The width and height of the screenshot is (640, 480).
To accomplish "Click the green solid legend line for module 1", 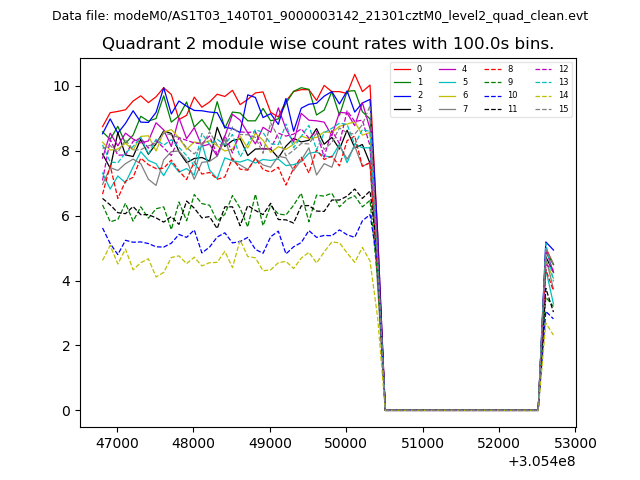I will pos(401,82).
